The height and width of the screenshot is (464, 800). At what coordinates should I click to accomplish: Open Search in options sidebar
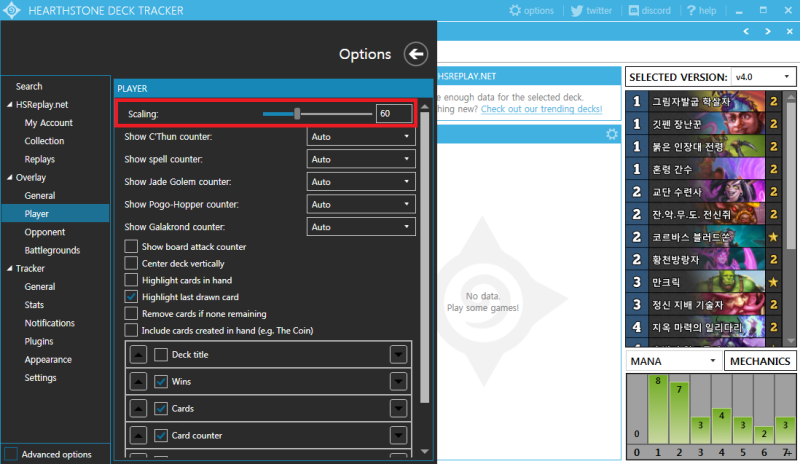pos(29,87)
